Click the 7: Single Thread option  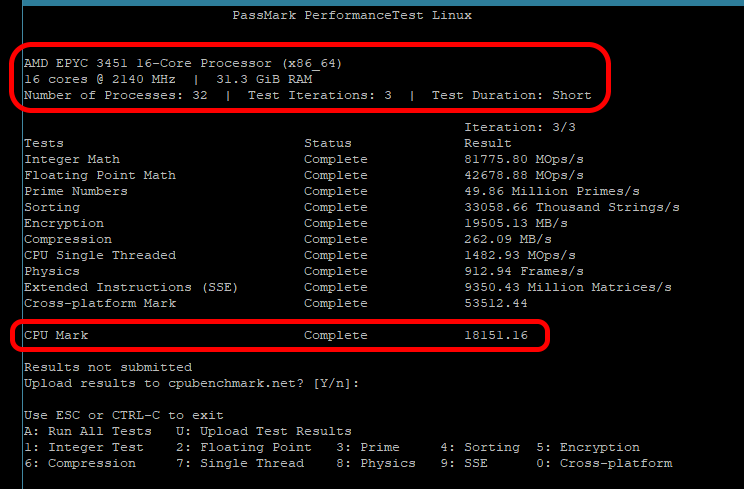(240, 463)
